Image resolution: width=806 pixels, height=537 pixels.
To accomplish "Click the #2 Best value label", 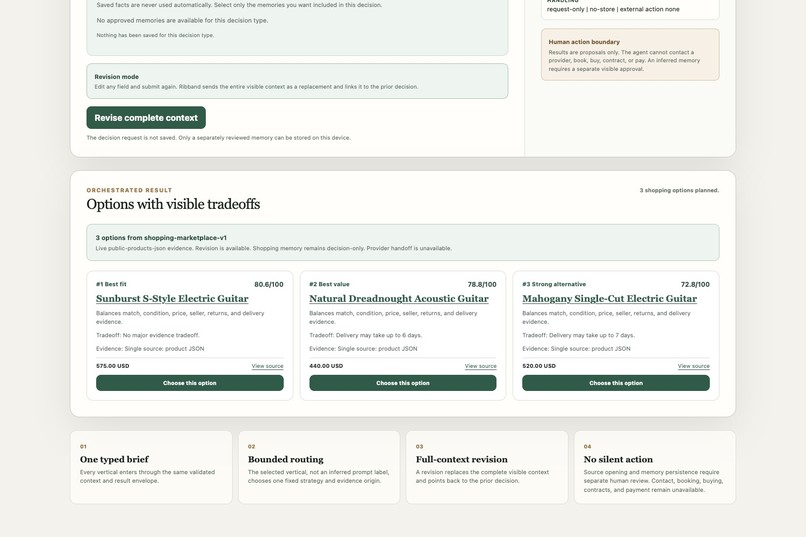I will coord(329,284).
